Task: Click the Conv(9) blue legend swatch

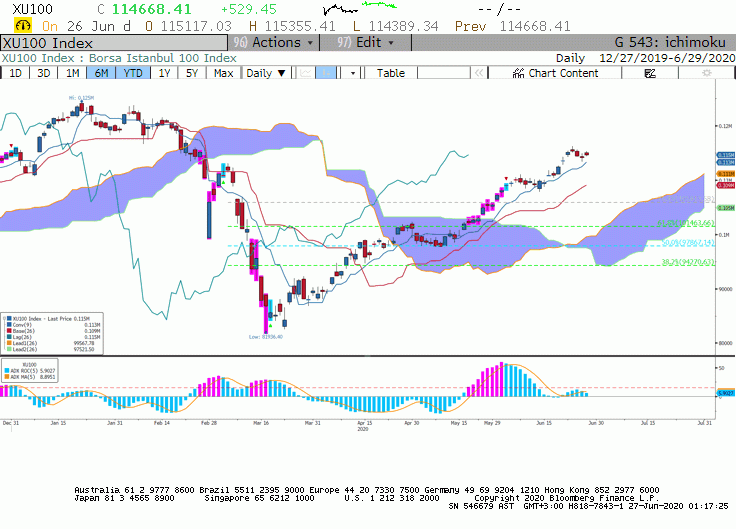Action: pos(9,325)
